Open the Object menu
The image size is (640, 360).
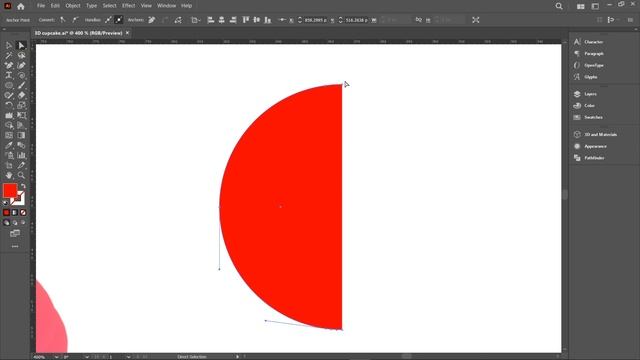coord(73,6)
